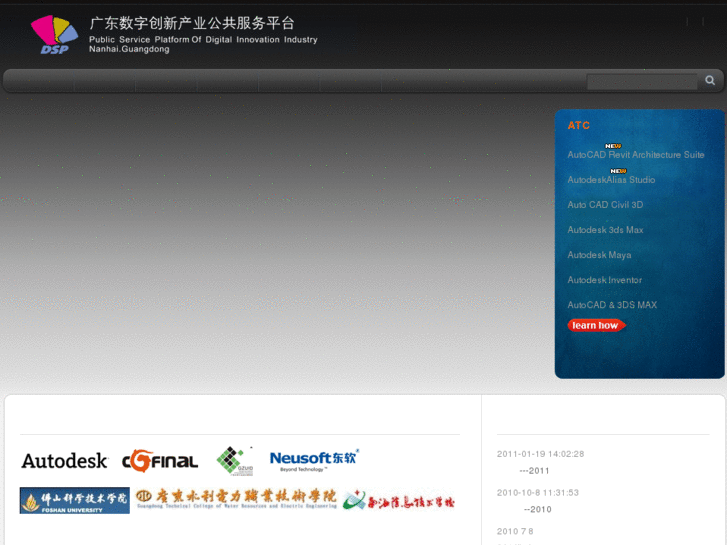Click the green GZUID diamond logo
This screenshot has width=727, height=545.
tap(235, 461)
